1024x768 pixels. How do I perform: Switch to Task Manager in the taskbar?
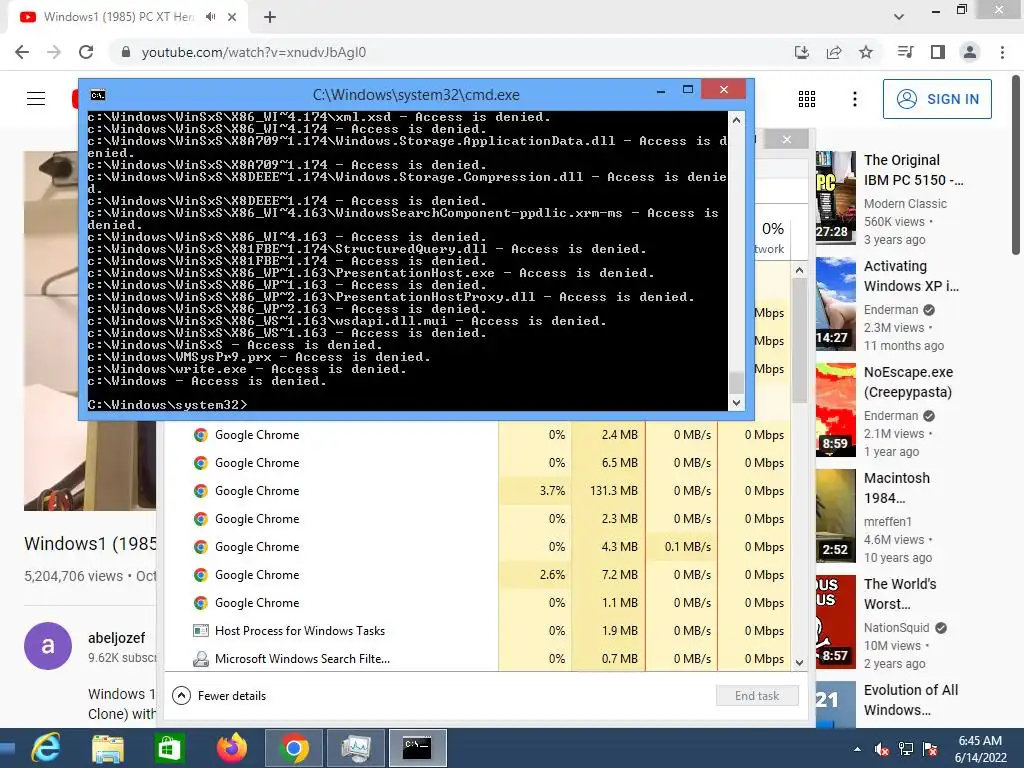(x=356, y=748)
